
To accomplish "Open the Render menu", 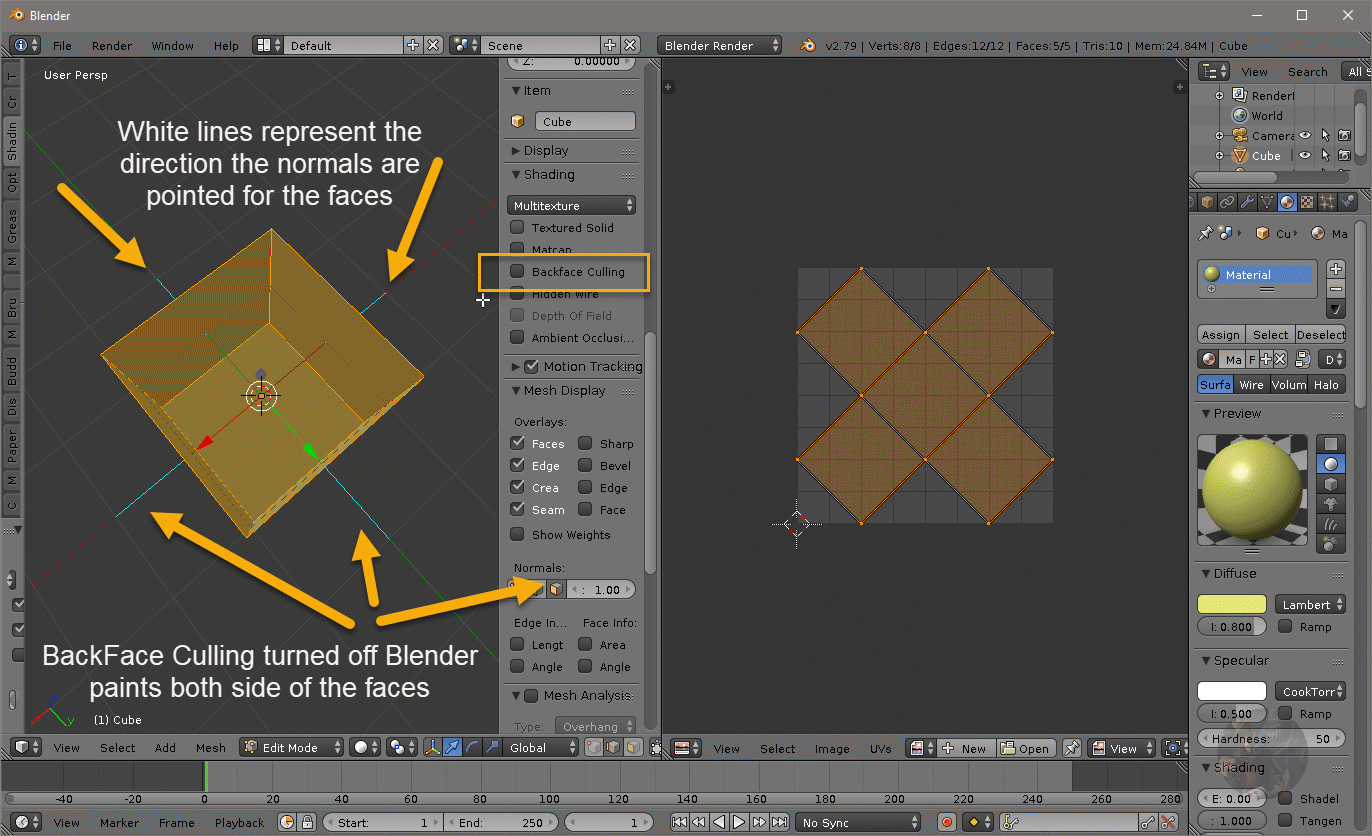I will tap(111, 46).
